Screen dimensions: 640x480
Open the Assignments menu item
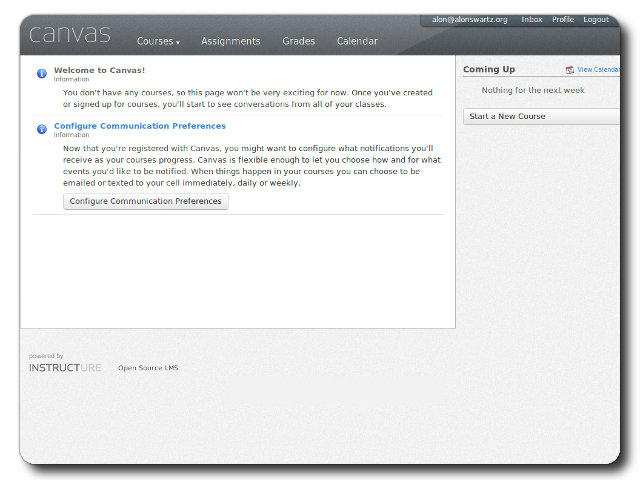pos(230,42)
